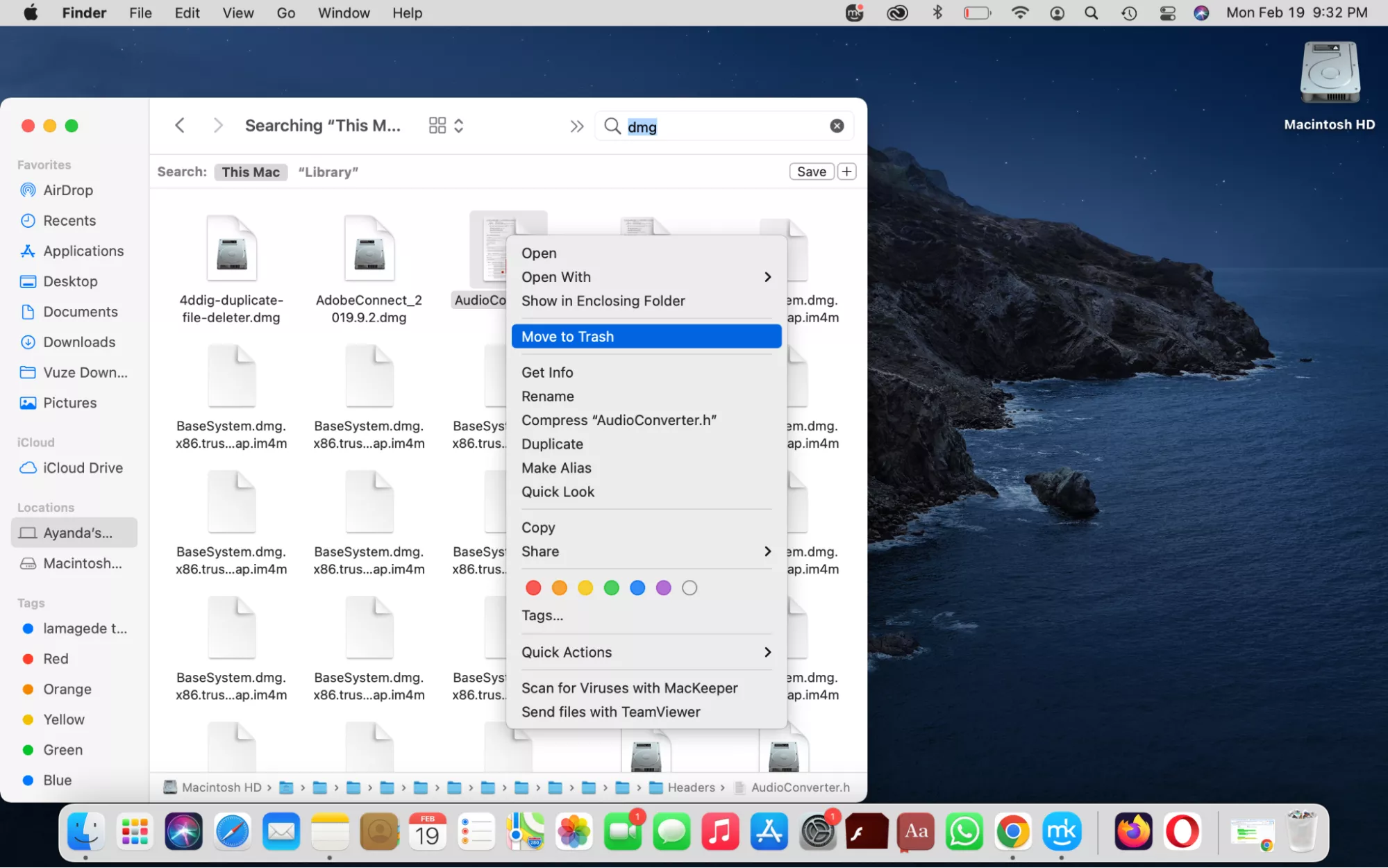Open the 4ddig-duplicate-file-deleter.dmg file icon
Viewport: 1388px width, 868px height.
[x=231, y=249]
